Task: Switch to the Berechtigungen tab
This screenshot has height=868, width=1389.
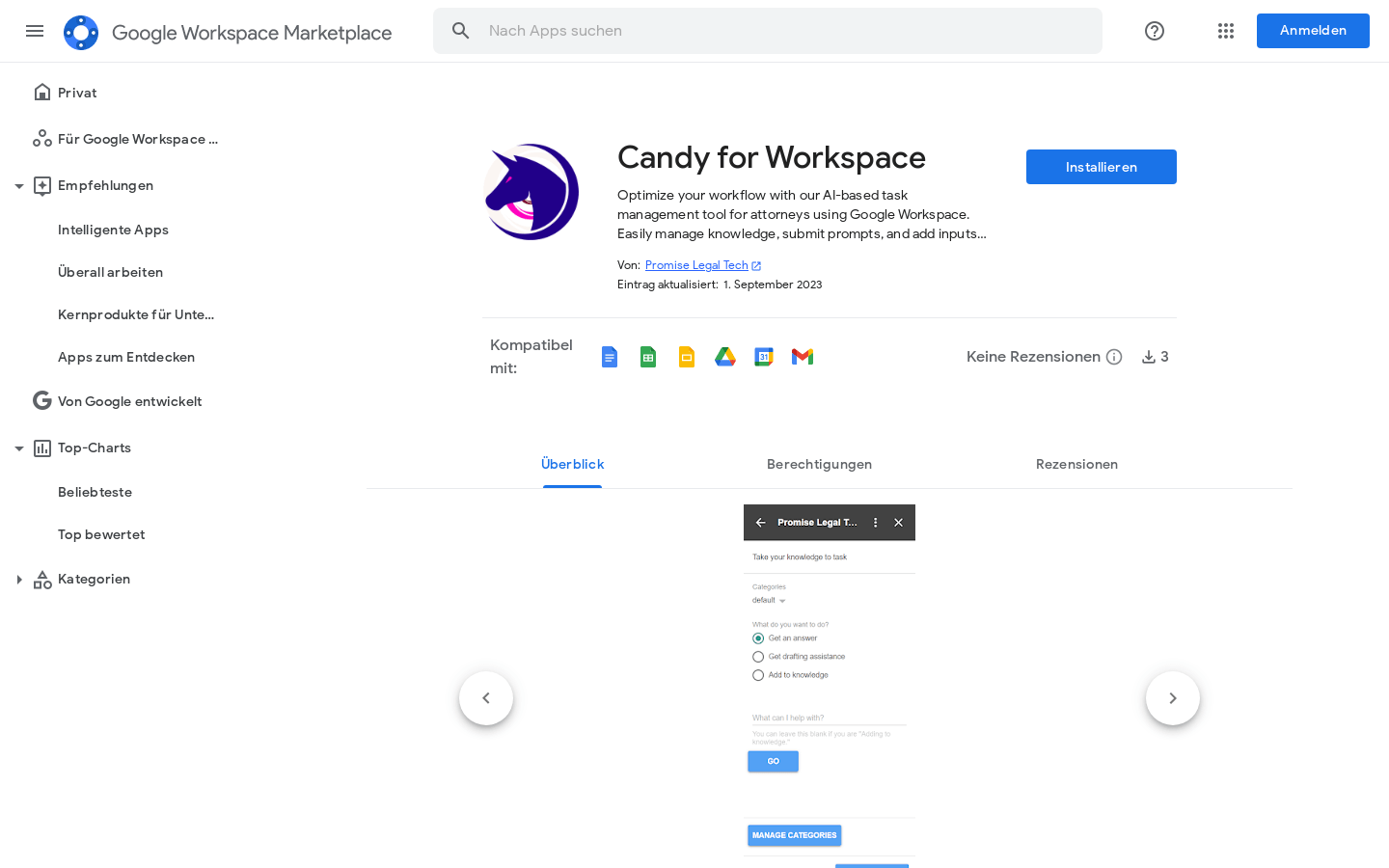Action: [819, 464]
